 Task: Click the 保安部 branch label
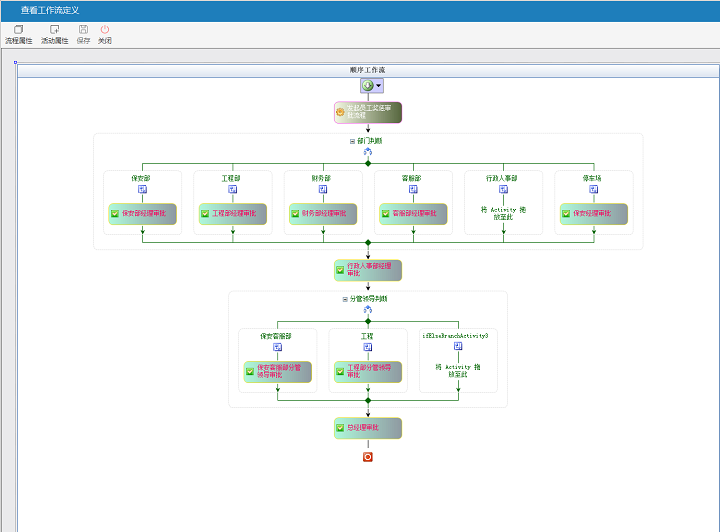141,178
